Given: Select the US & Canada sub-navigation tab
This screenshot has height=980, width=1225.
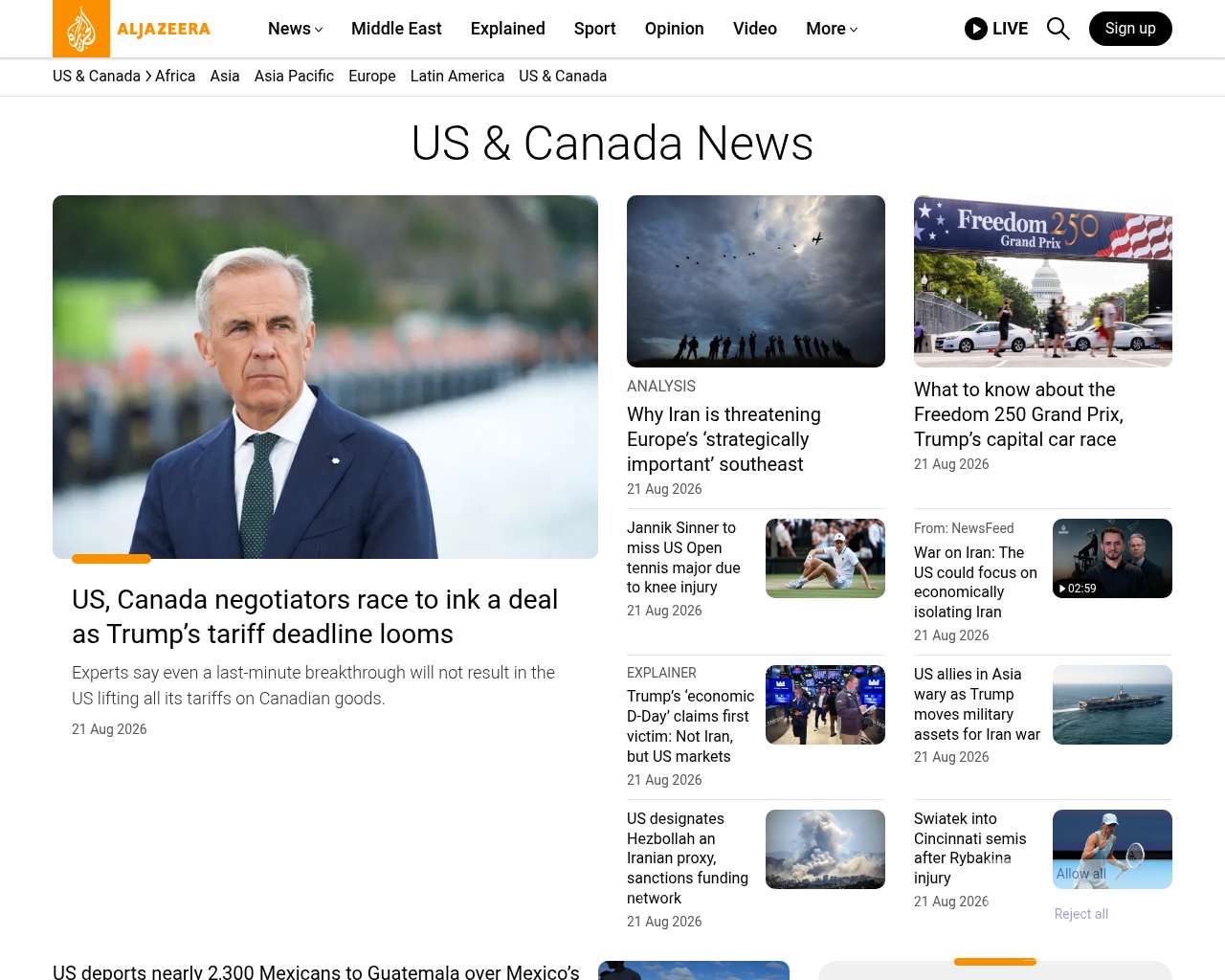Looking at the screenshot, I should click(x=563, y=77).
